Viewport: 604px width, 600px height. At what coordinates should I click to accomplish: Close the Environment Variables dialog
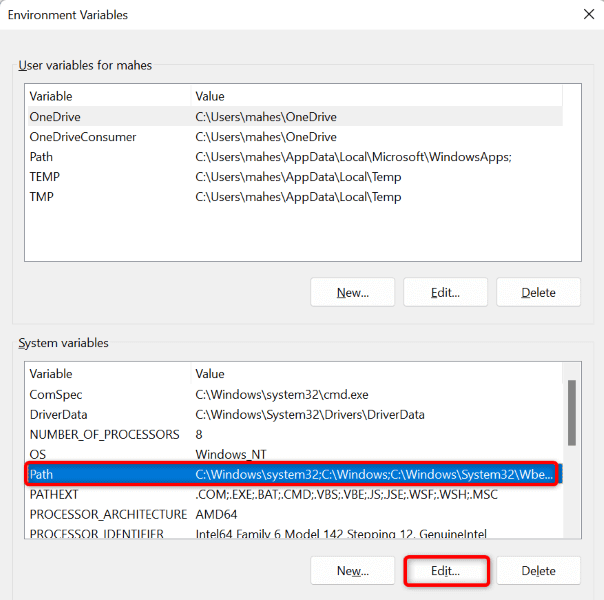[589, 15]
